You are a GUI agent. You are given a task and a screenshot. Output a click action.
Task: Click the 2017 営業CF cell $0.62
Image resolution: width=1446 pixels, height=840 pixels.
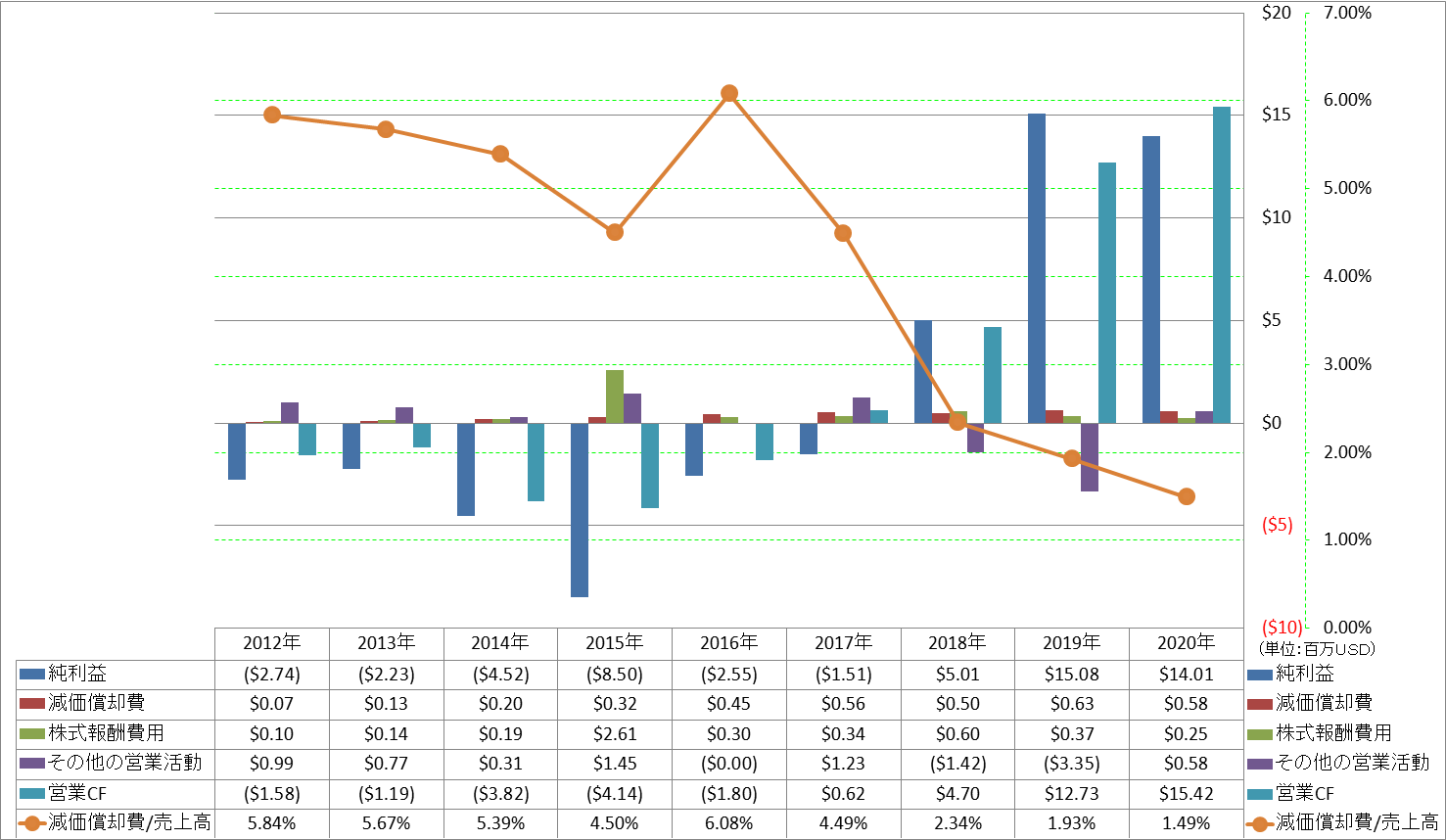(x=843, y=794)
